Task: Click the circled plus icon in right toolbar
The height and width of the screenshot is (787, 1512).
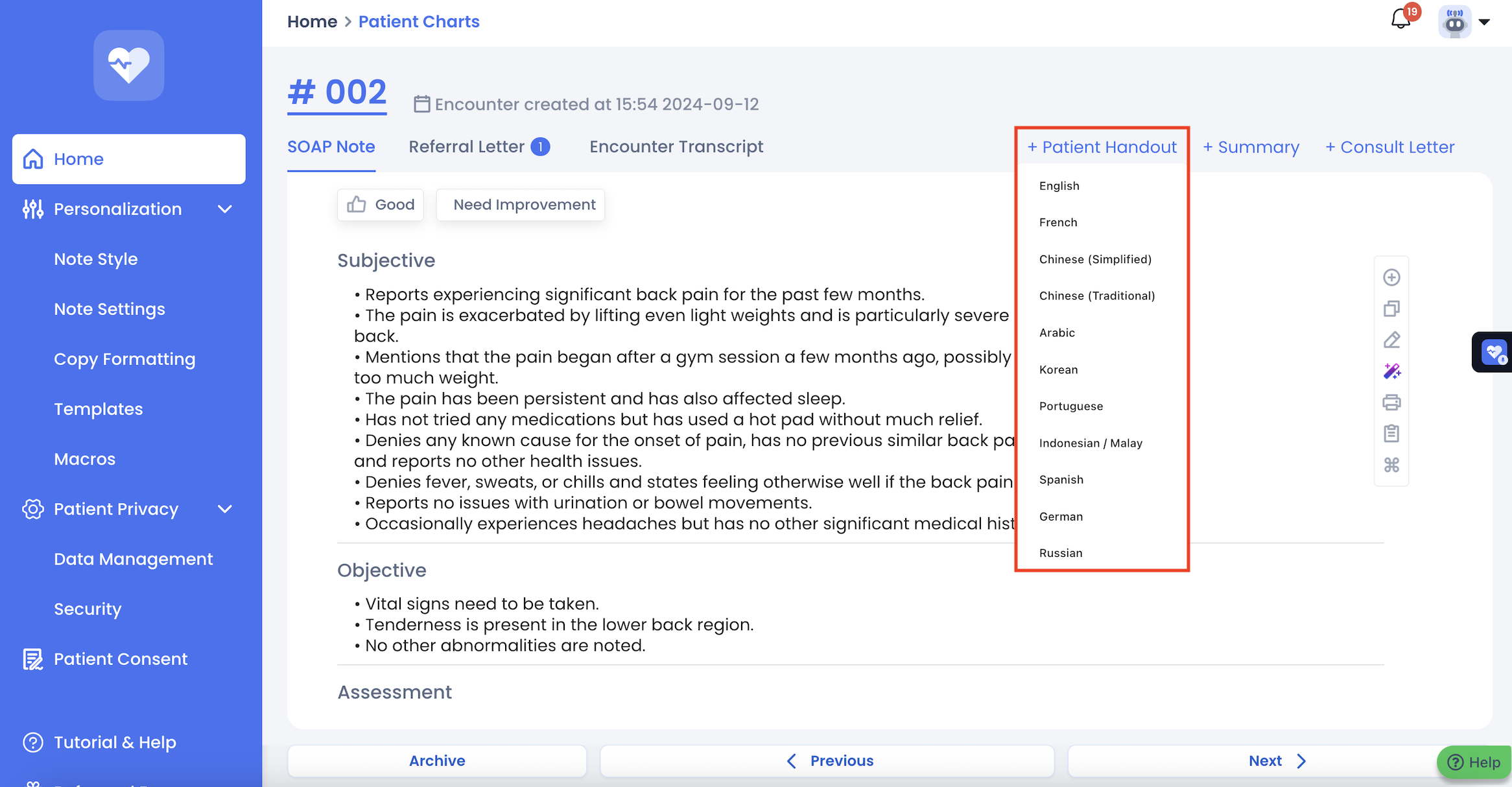Action: 1391,277
